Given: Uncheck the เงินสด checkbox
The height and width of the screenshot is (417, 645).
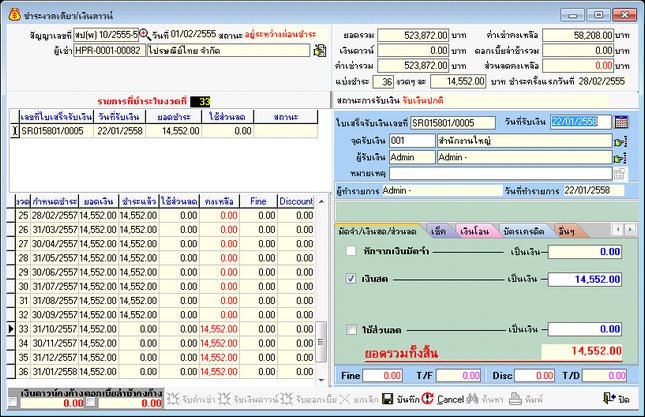Looking at the screenshot, I should tap(351, 278).
